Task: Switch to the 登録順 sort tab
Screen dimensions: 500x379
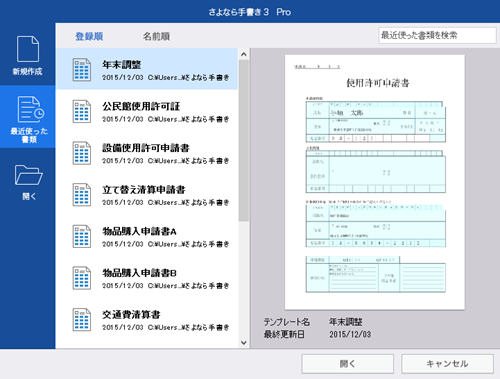Action: point(89,36)
